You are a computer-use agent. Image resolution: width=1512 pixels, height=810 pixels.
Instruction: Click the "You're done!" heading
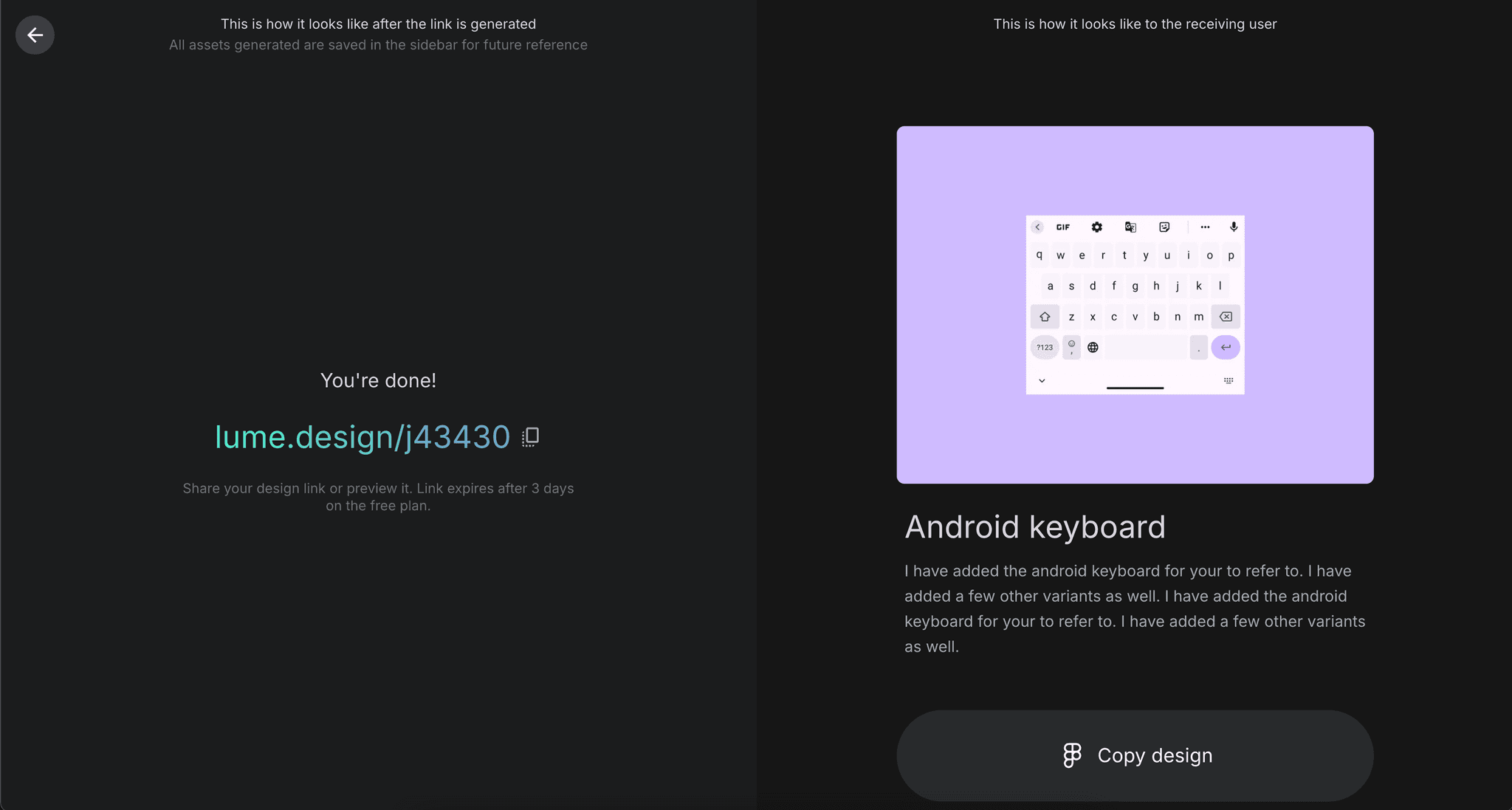point(378,380)
